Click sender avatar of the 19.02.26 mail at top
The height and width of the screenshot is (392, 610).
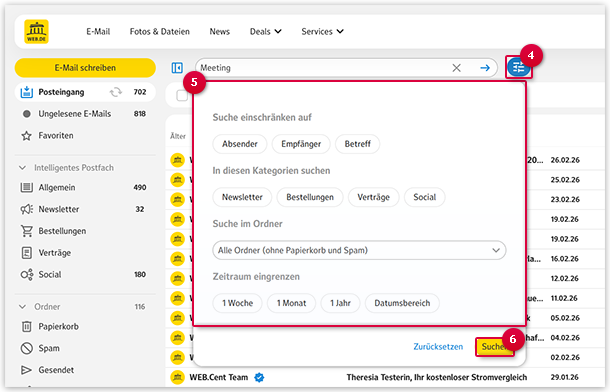pyautogui.click(x=177, y=219)
